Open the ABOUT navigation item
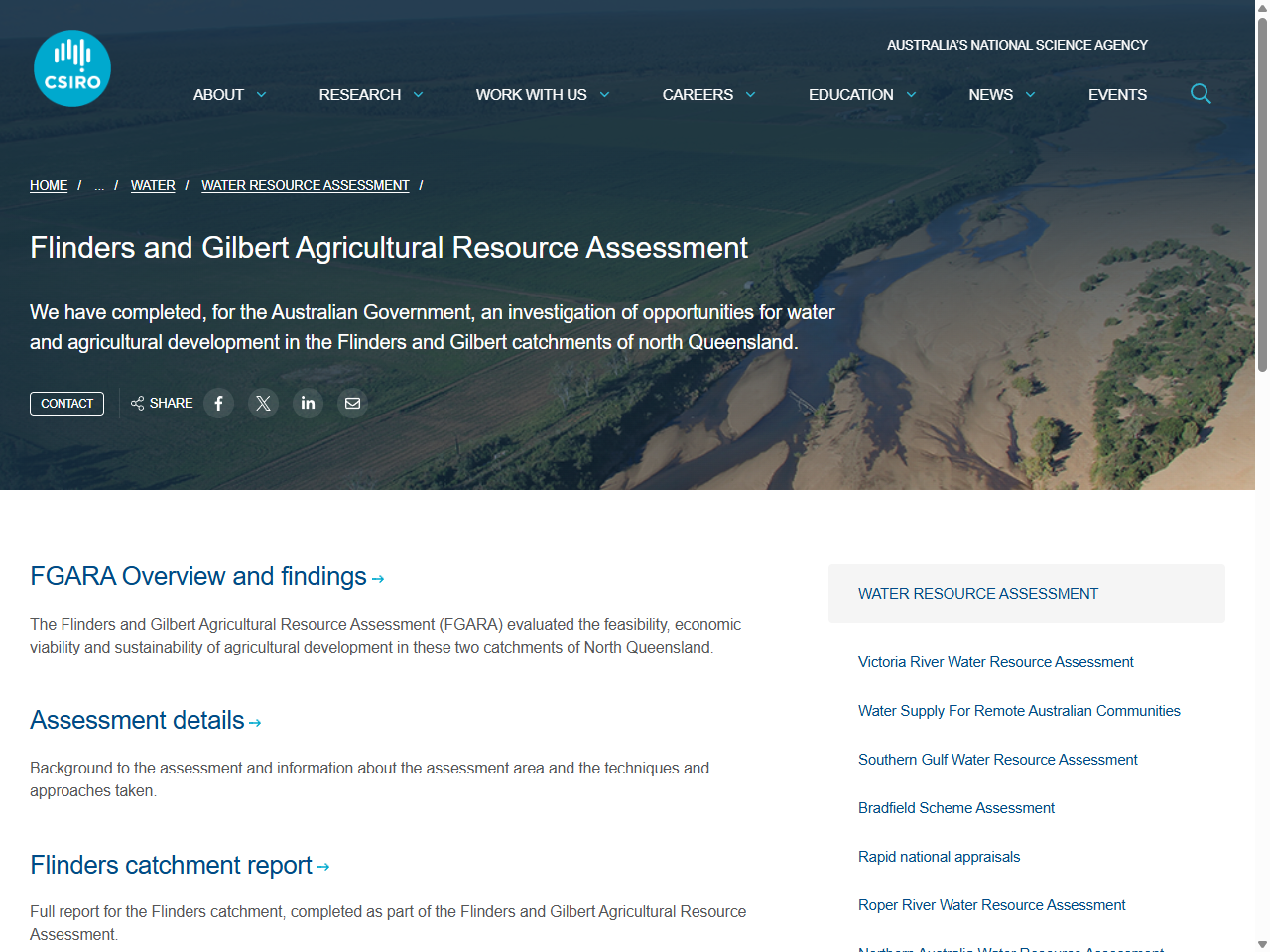The width and height of the screenshot is (1270, 952). click(x=218, y=95)
